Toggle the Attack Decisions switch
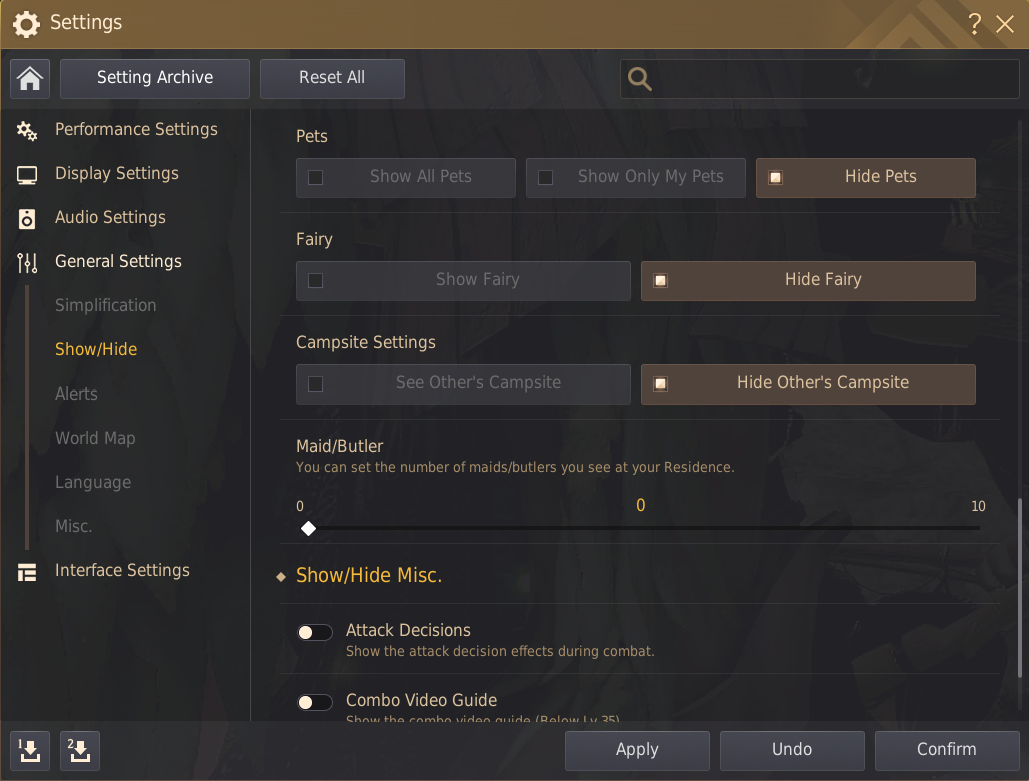Viewport: 1029px width, 781px height. coord(314,632)
